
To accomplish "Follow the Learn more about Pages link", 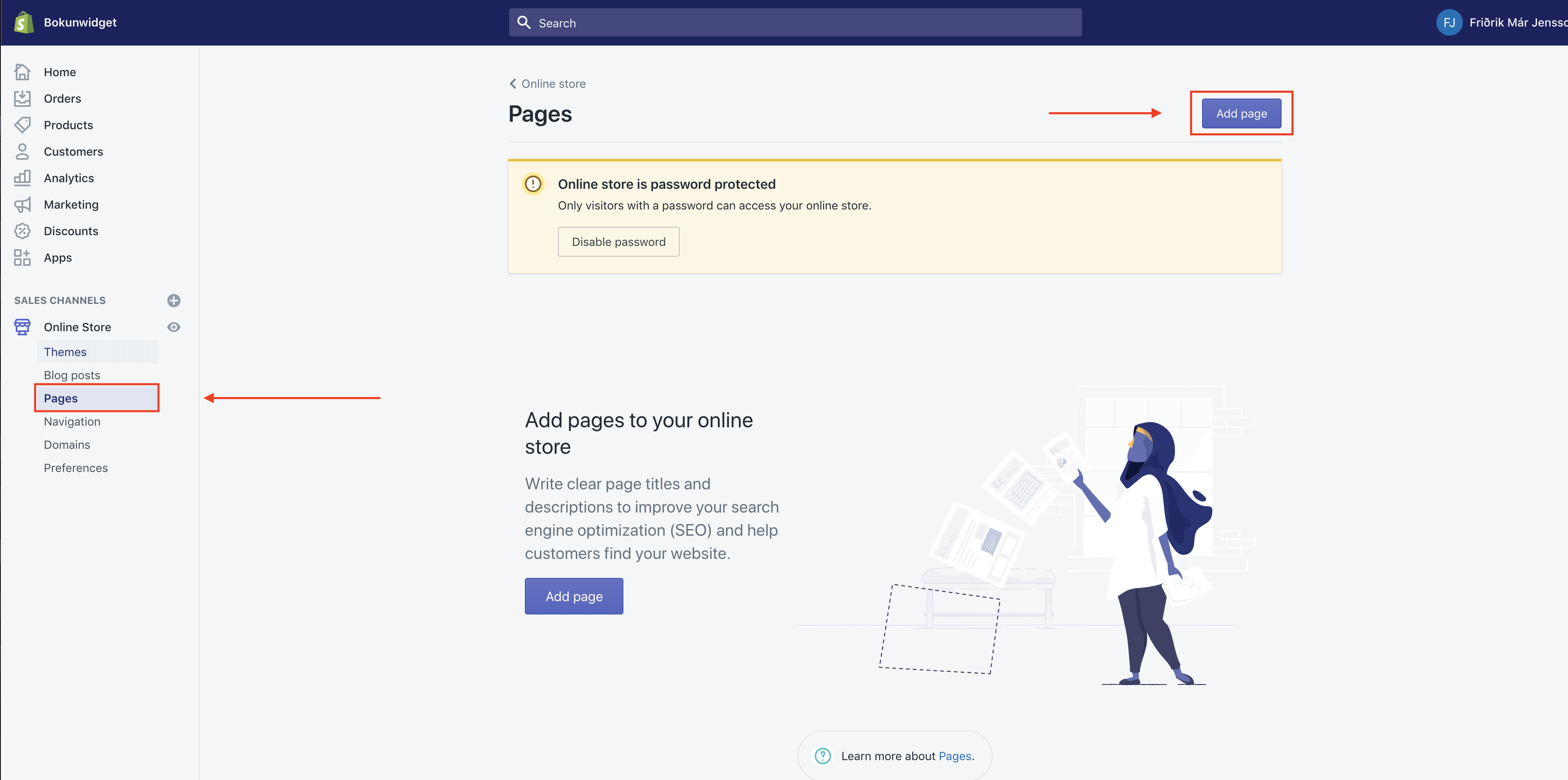I will (955, 756).
